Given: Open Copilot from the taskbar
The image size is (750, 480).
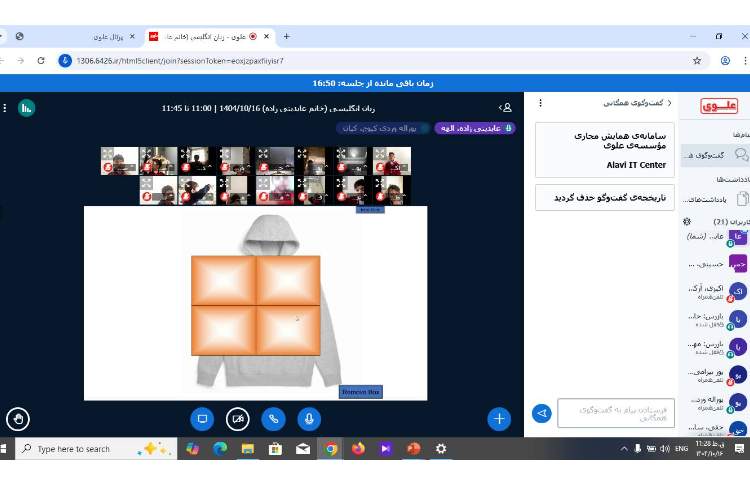Looking at the screenshot, I should click(x=193, y=449).
